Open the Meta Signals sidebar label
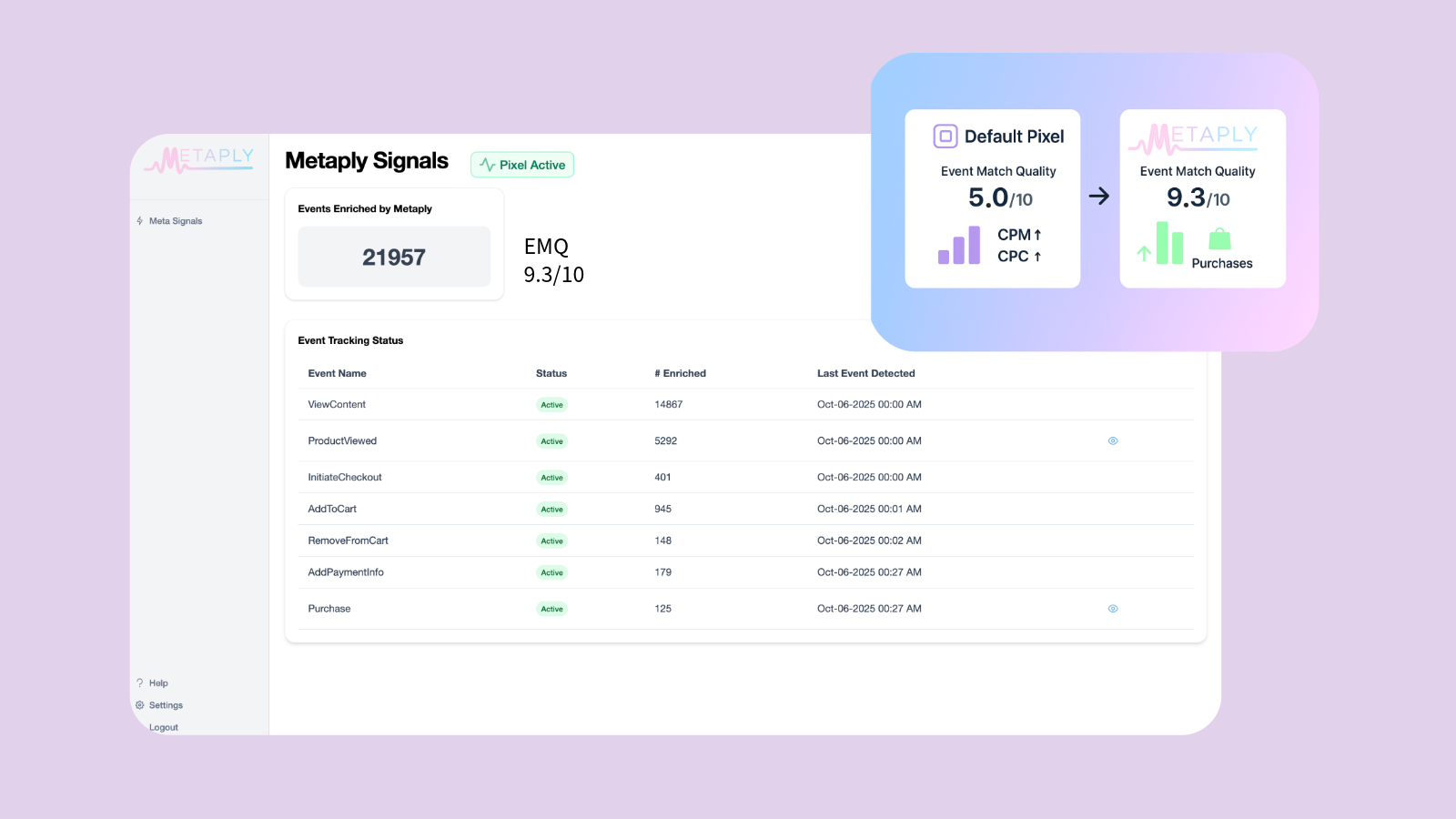The width and height of the screenshot is (1456, 819). tap(176, 221)
